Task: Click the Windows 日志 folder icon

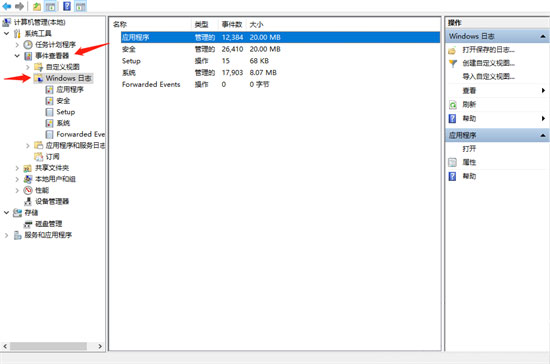Action: 39,78
